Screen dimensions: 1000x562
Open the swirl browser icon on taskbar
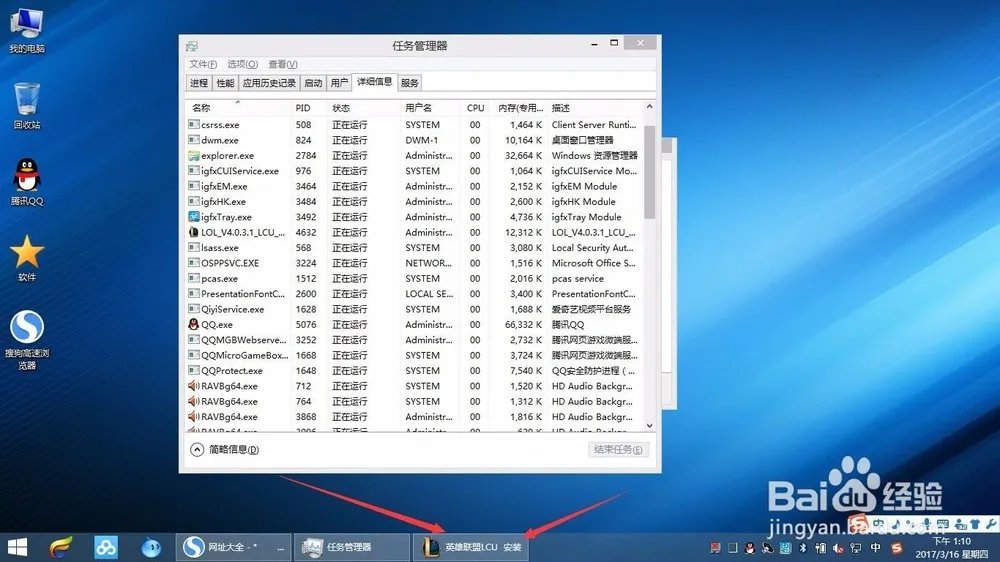(61, 547)
